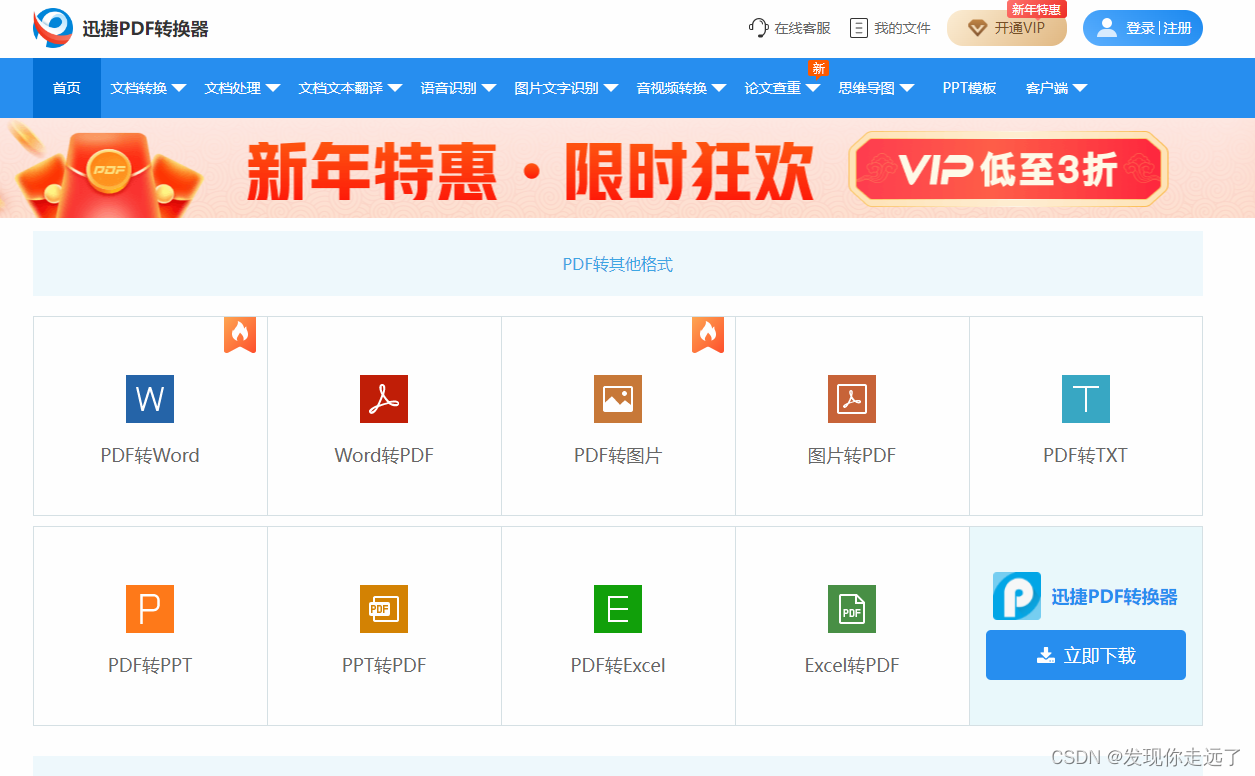Click the 登录 link
This screenshot has height=776, width=1255.
click(1140, 28)
